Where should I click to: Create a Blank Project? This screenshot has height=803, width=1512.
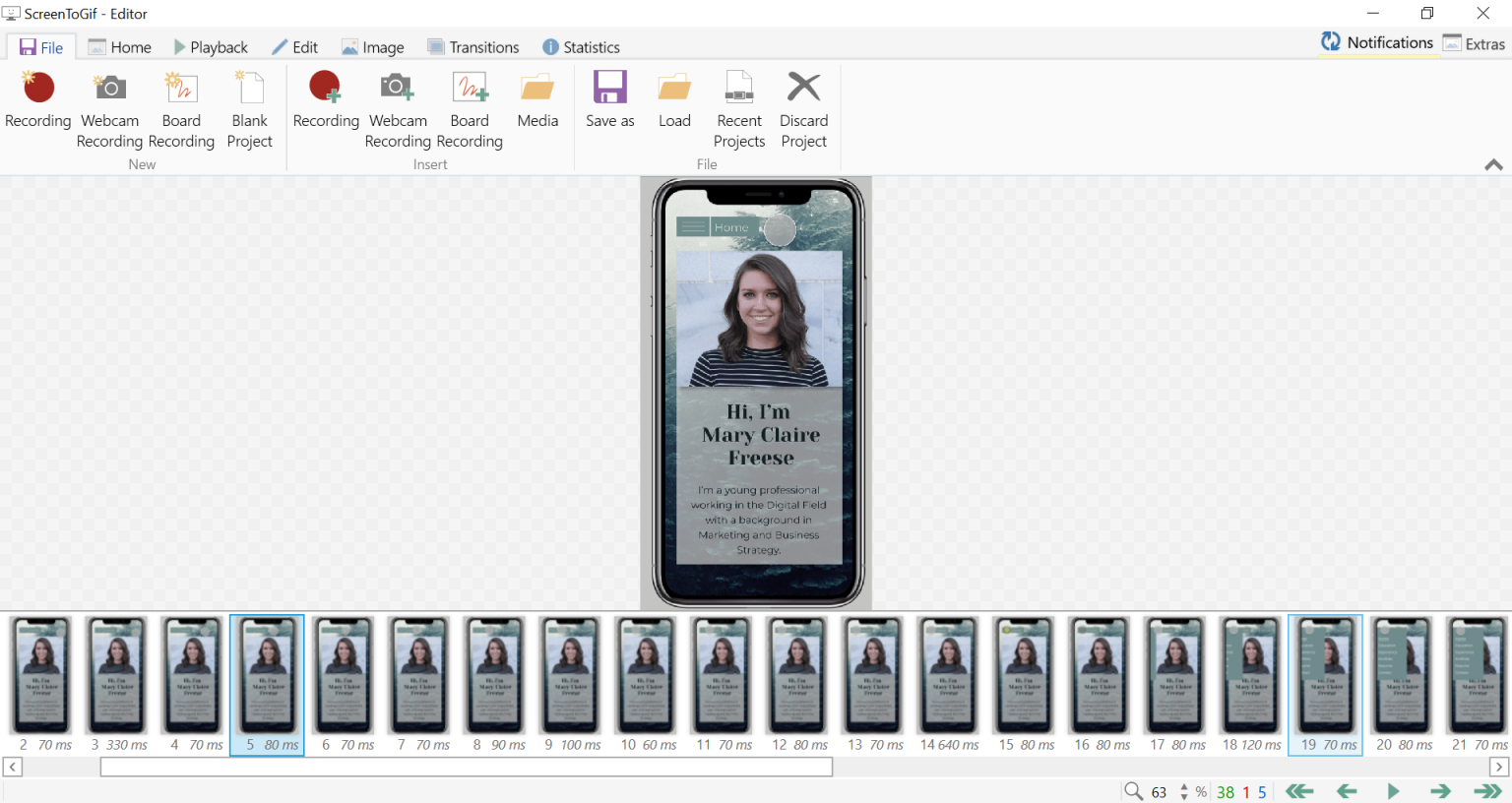pos(249,108)
